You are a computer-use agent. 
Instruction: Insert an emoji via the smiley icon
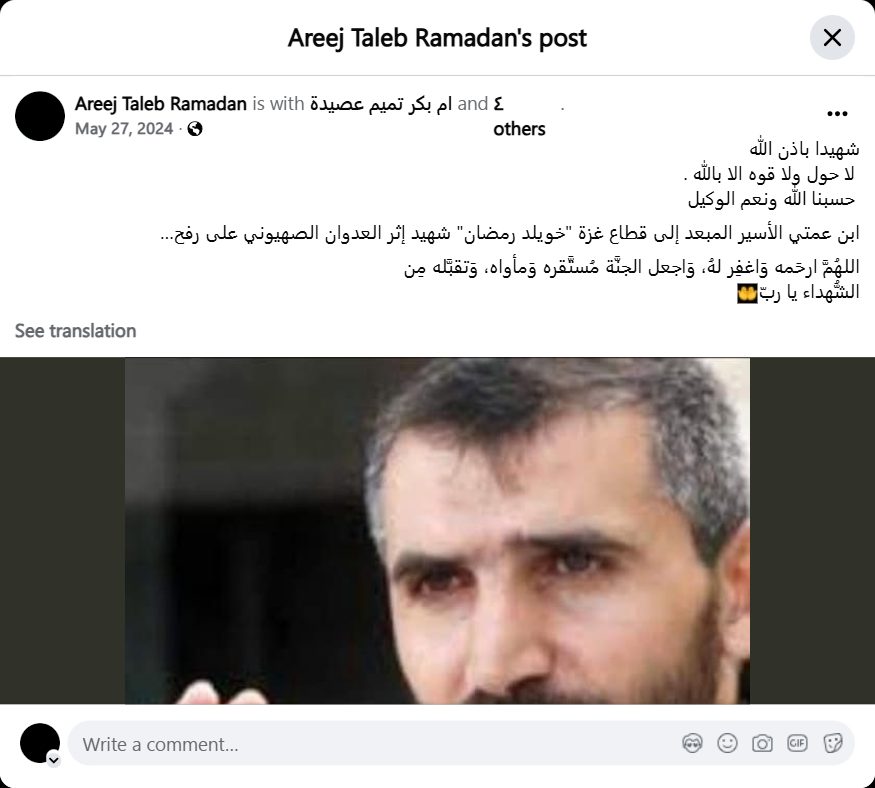click(x=727, y=743)
